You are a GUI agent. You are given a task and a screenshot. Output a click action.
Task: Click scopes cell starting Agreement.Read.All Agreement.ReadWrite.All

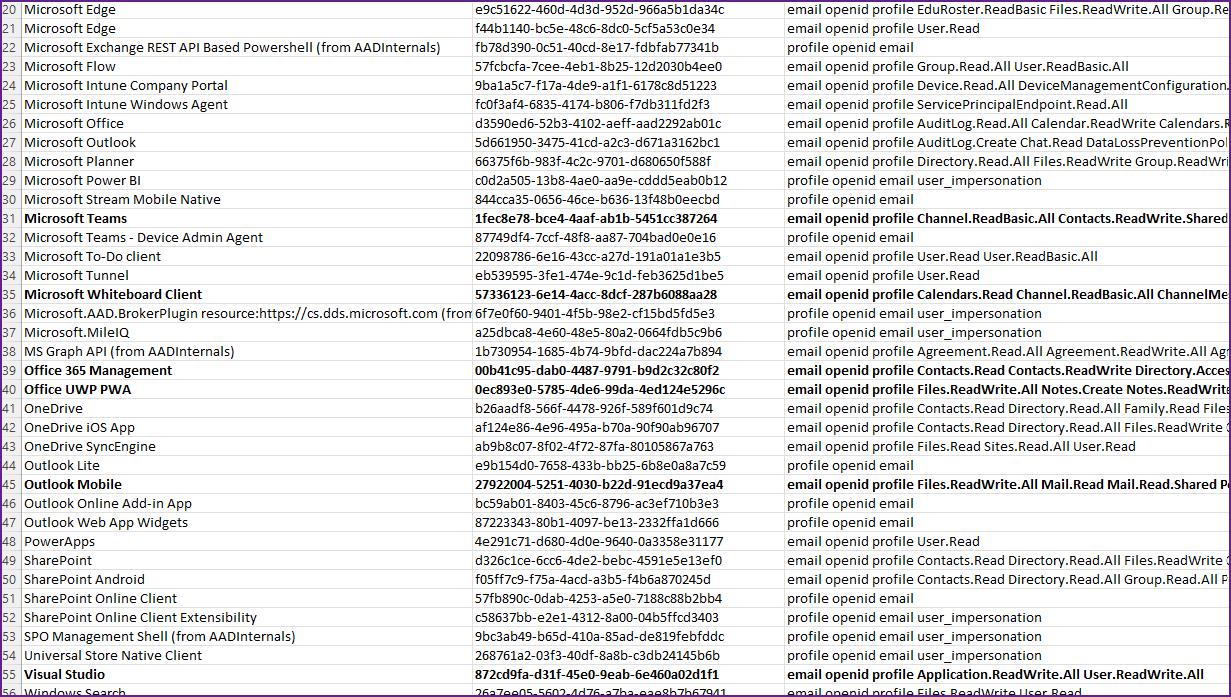point(1008,352)
